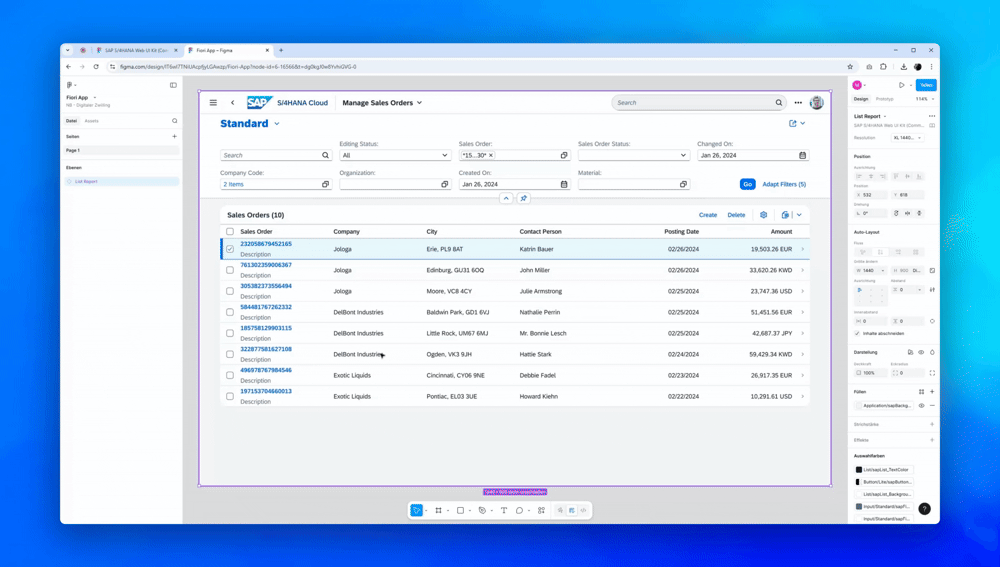This screenshot has width=1000, height=567.
Task: Check the row 305382373556494 checkbox
Action: [230, 291]
